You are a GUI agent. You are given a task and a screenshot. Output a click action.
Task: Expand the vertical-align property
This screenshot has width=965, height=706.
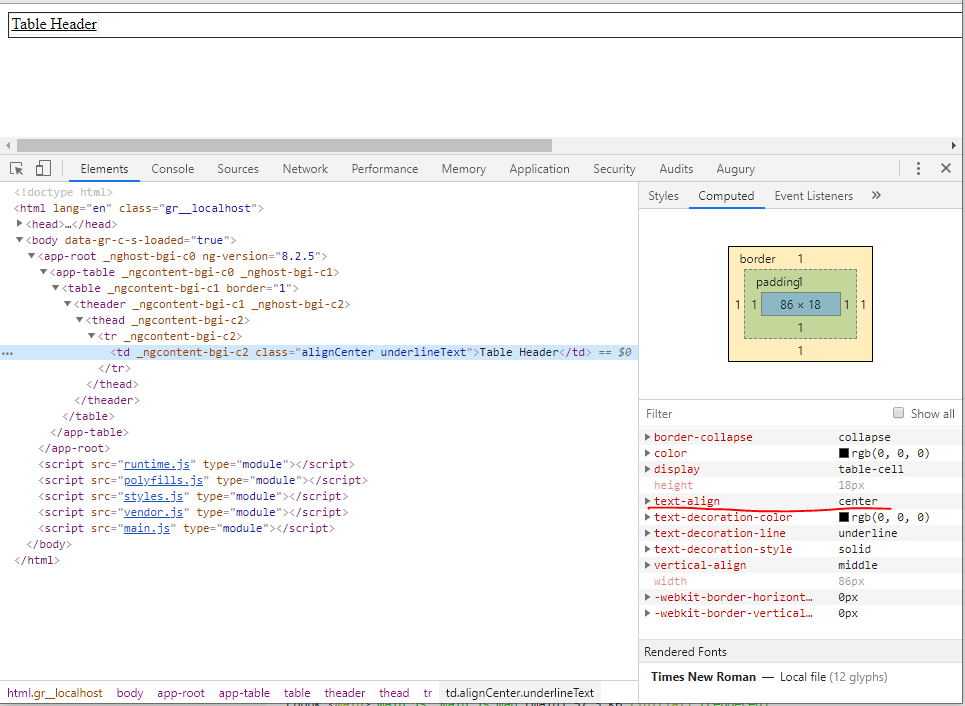647,564
